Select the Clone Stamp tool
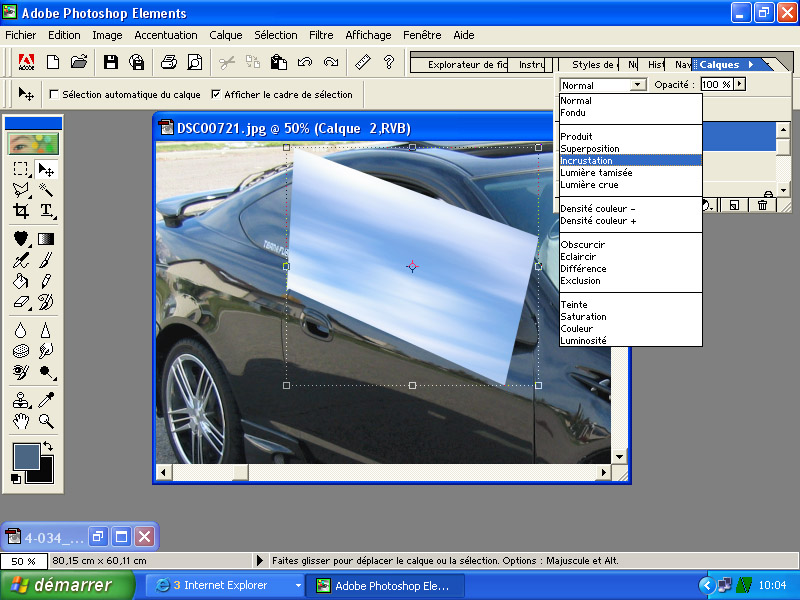This screenshot has width=800, height=600. point(20,400)
